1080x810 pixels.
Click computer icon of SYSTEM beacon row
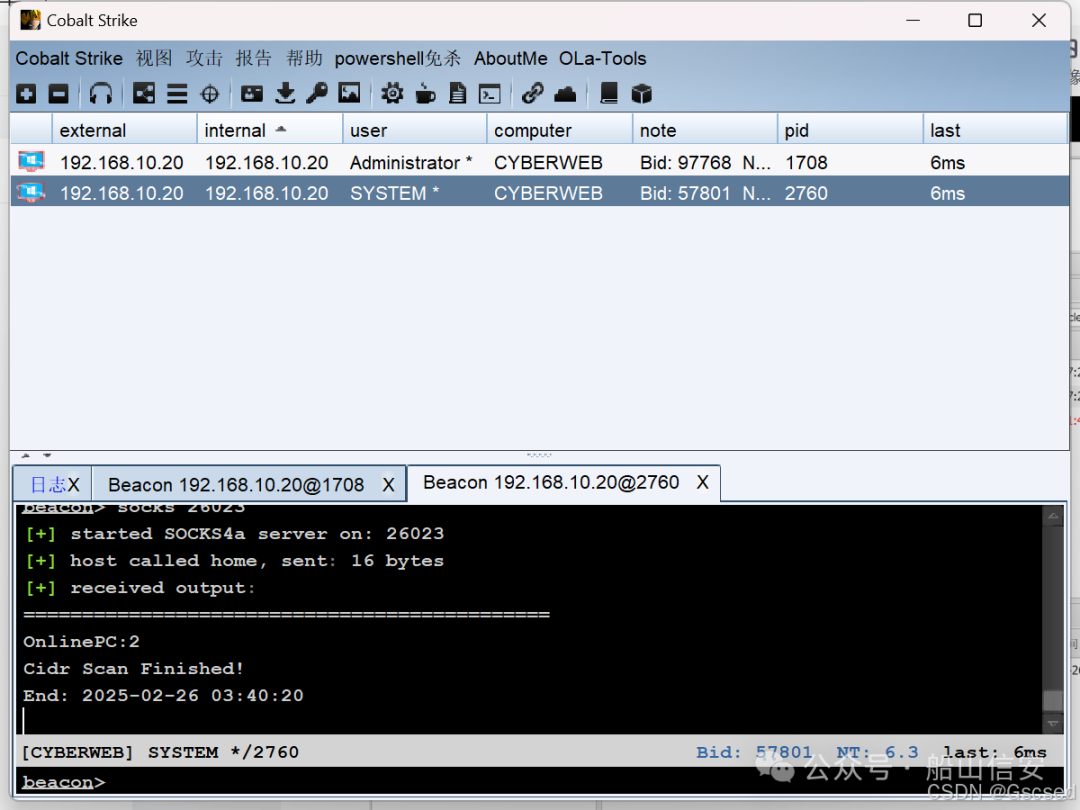point(31,192)
